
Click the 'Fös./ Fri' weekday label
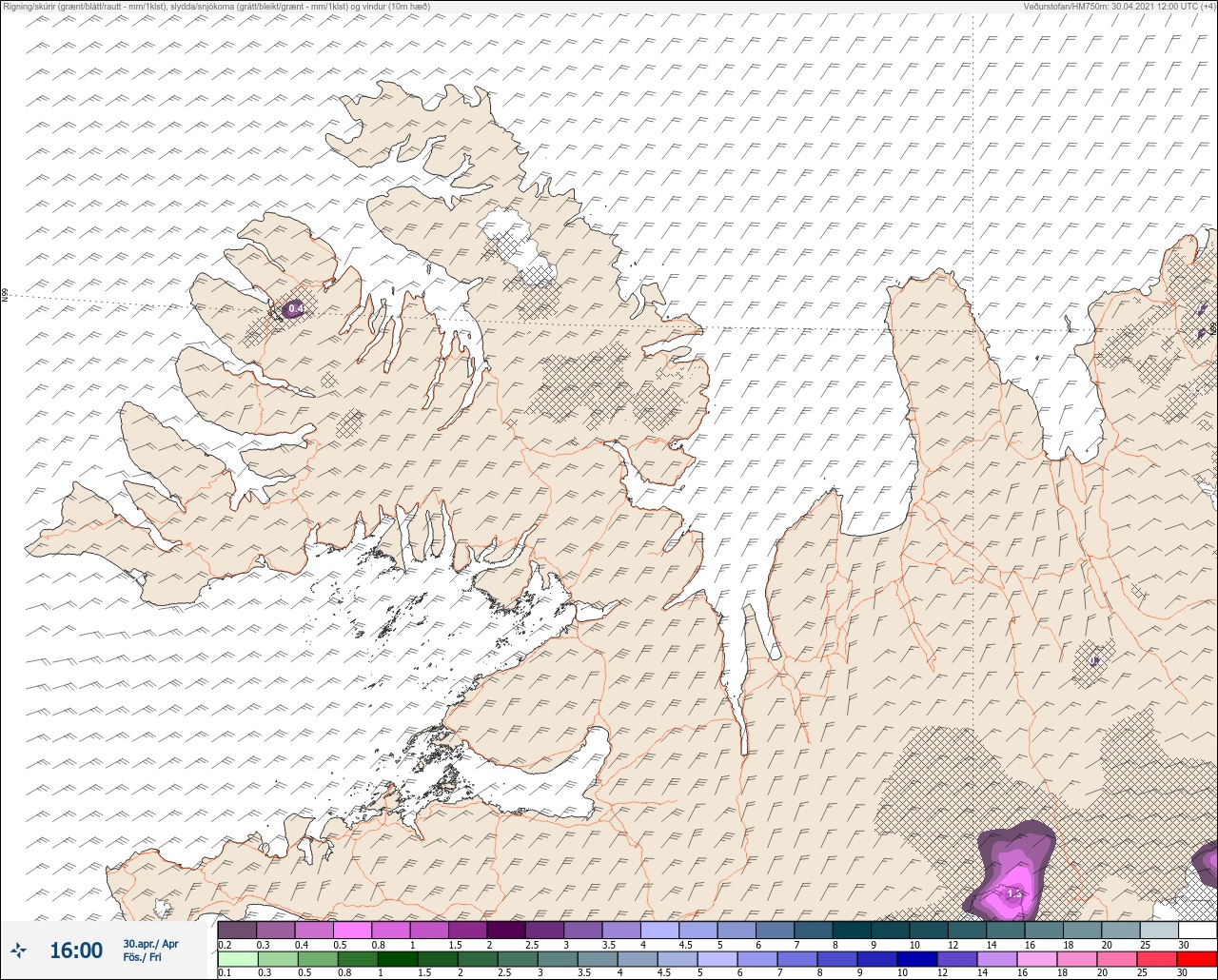point(143,957)
